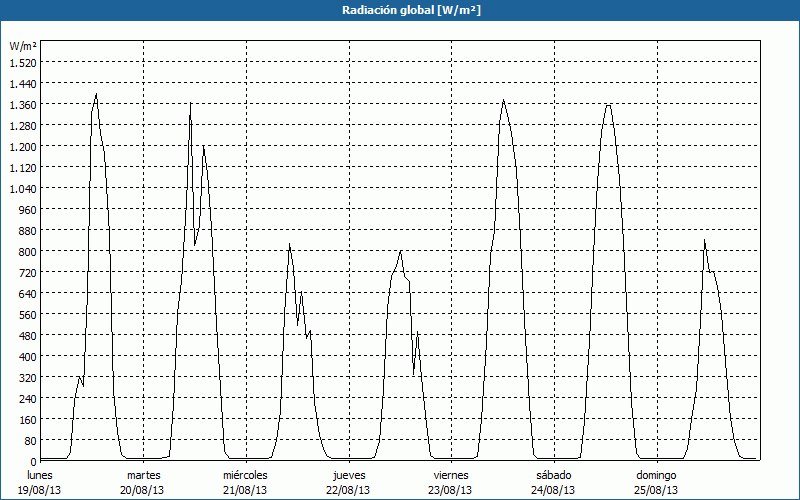
Task: Click the 400 y-axis label
Action: 28,357
